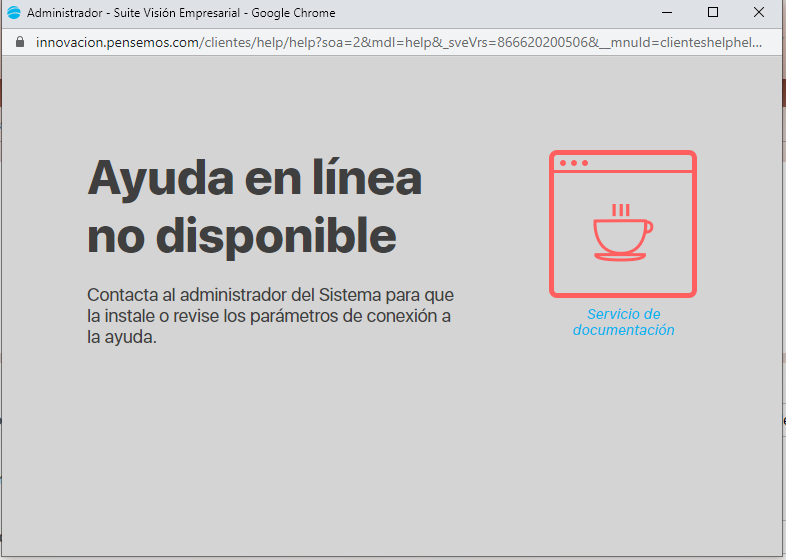Maximize the Administrador Chrome window
This screenshot has width=786, height=560.
click(x=713, y=13)
